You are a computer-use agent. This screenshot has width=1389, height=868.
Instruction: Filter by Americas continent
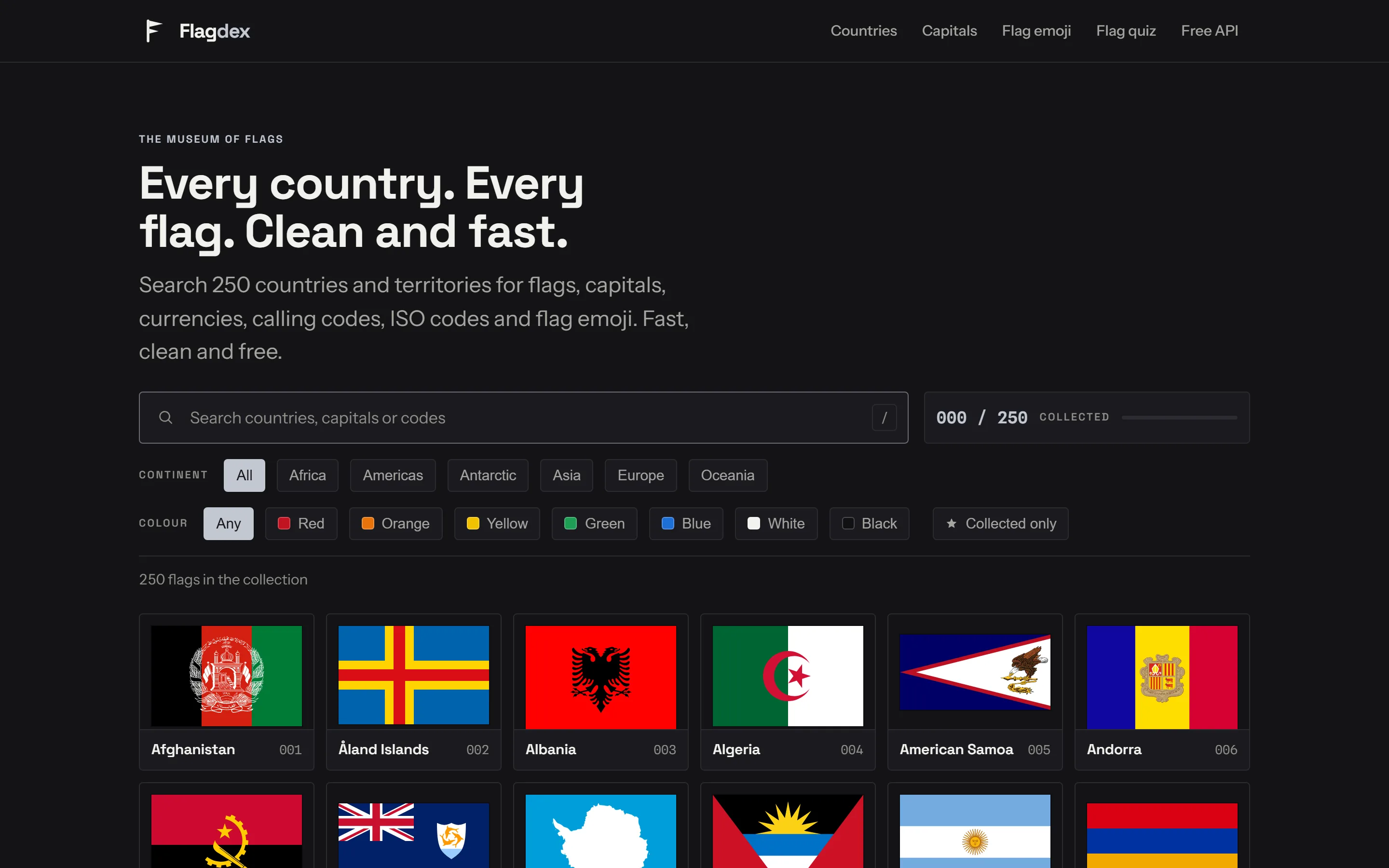point(393,475)
